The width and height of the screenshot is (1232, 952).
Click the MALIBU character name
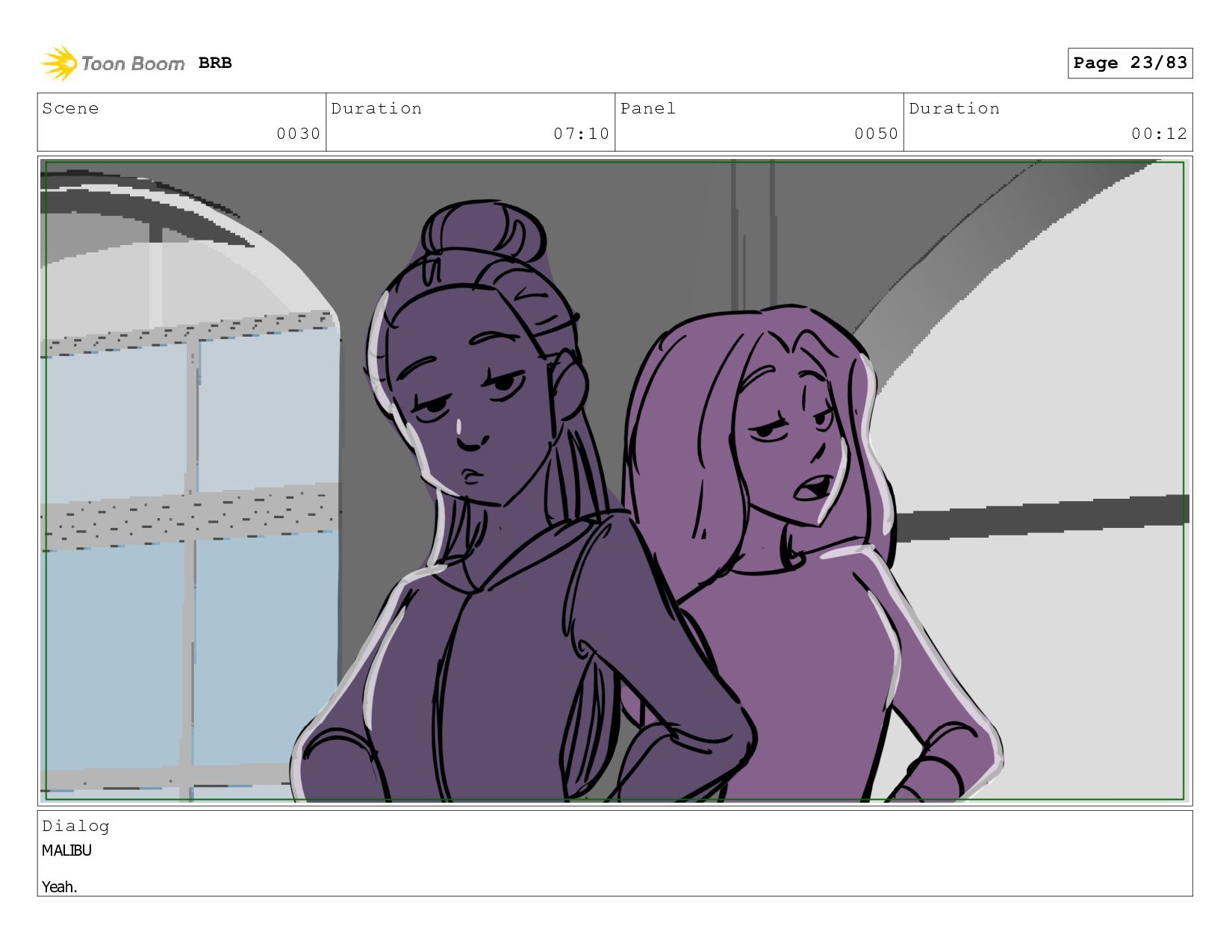pos(66,850)
